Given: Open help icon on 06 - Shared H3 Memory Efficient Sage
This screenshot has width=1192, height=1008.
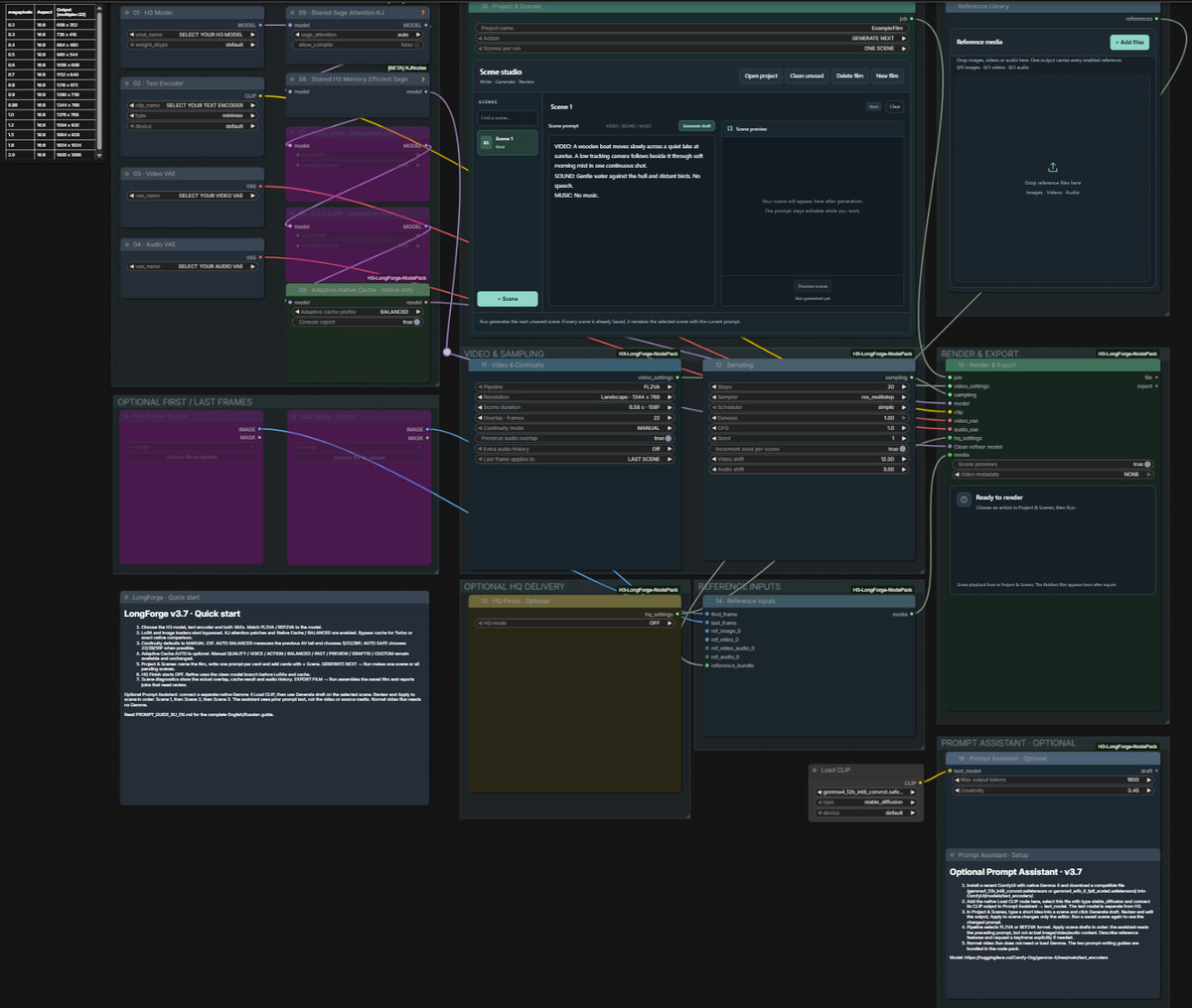Looking at the screenshot, I should [x=423, y=79].
